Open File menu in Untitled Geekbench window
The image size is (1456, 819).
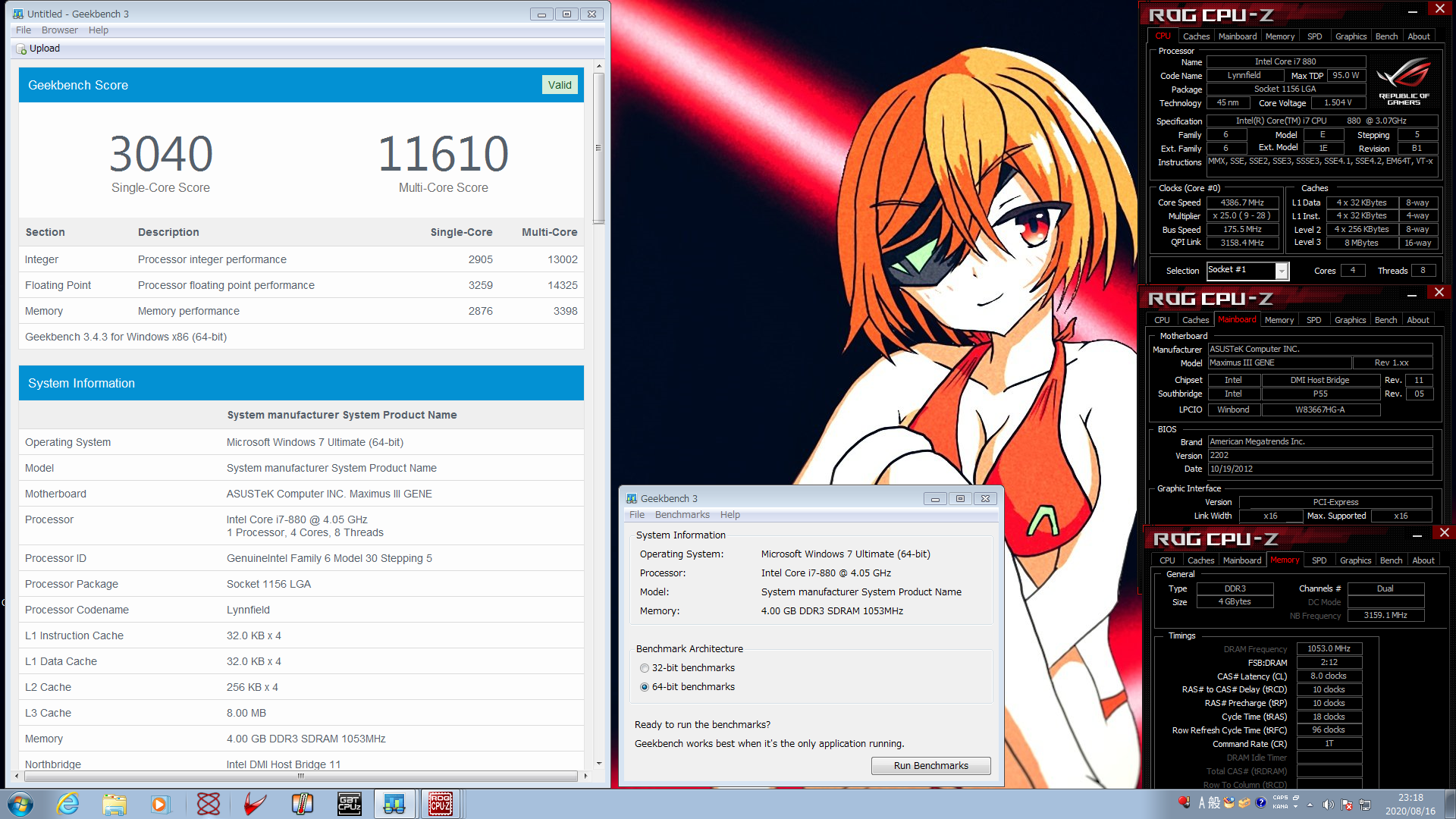coord(24,30)
